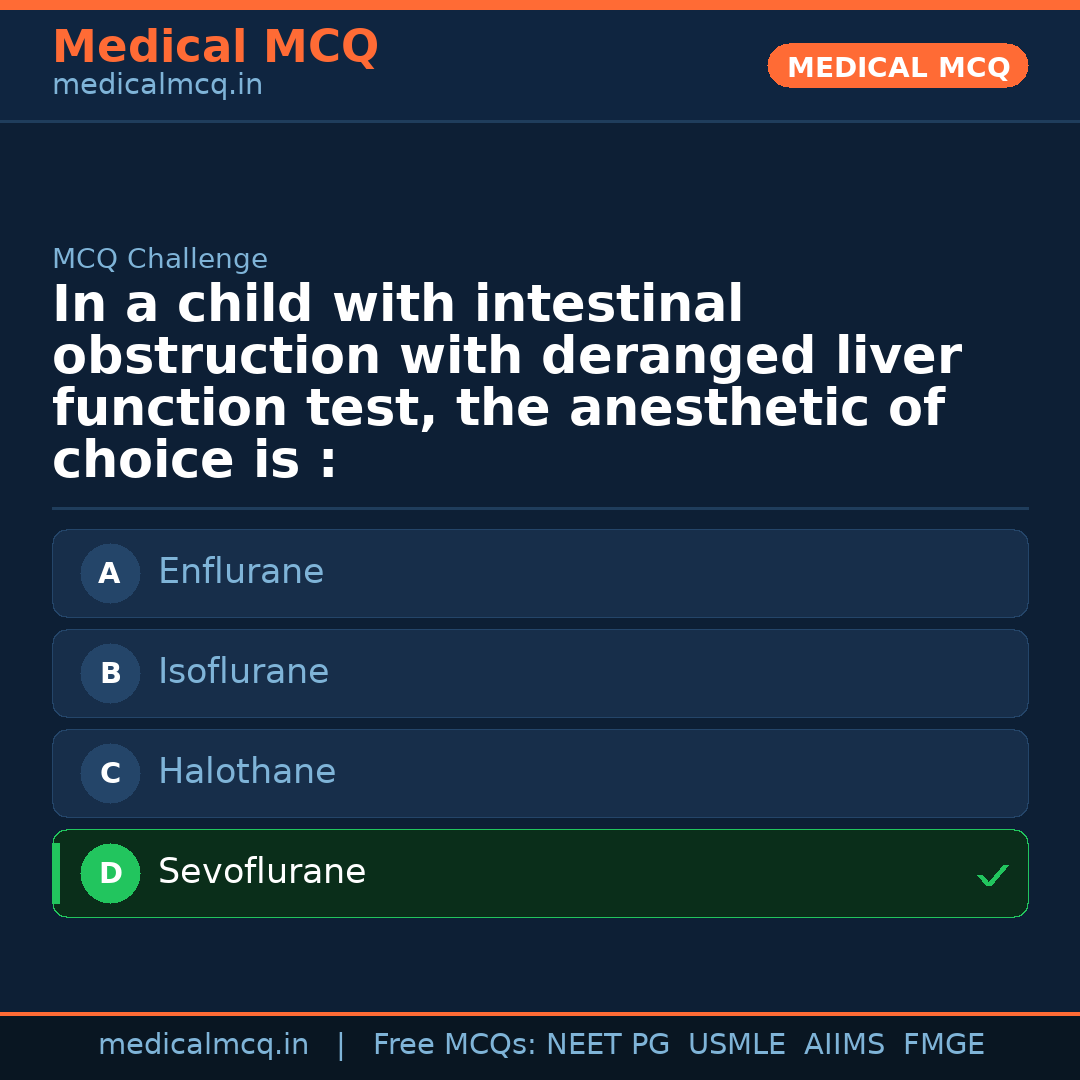Image resolution: width=1080 pixels, height=1080 pixels.
Task: Select answer option C Halothane
Action: pyautogui.click(x=540, y=773)
